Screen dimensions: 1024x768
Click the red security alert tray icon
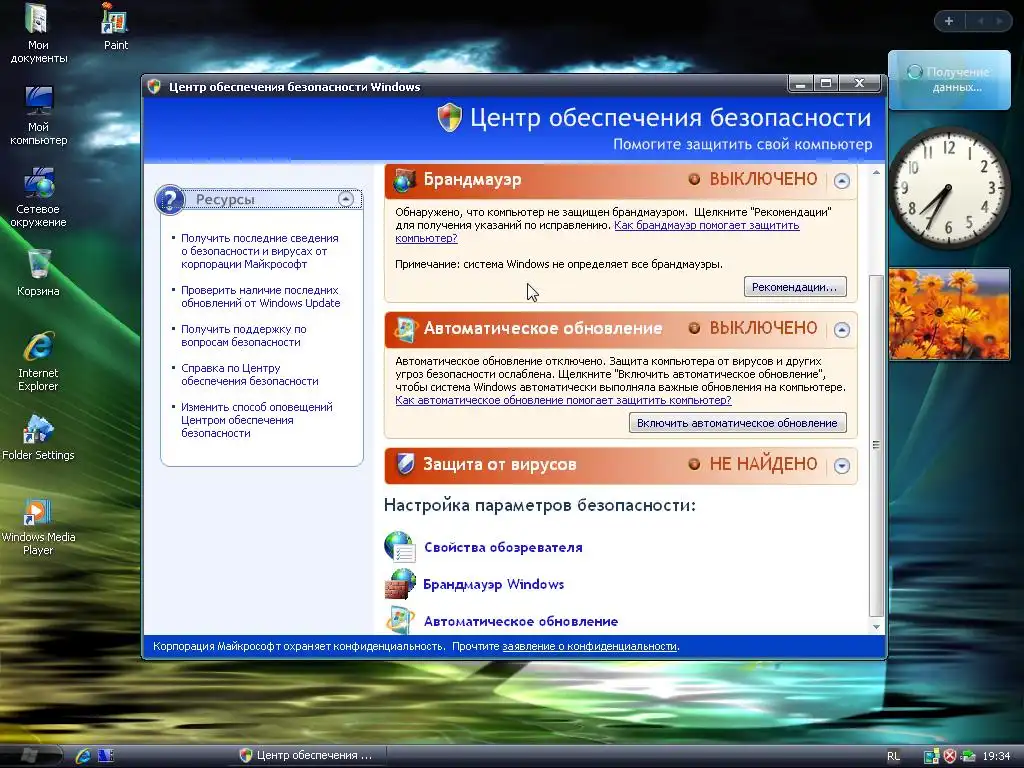(950, 756)
